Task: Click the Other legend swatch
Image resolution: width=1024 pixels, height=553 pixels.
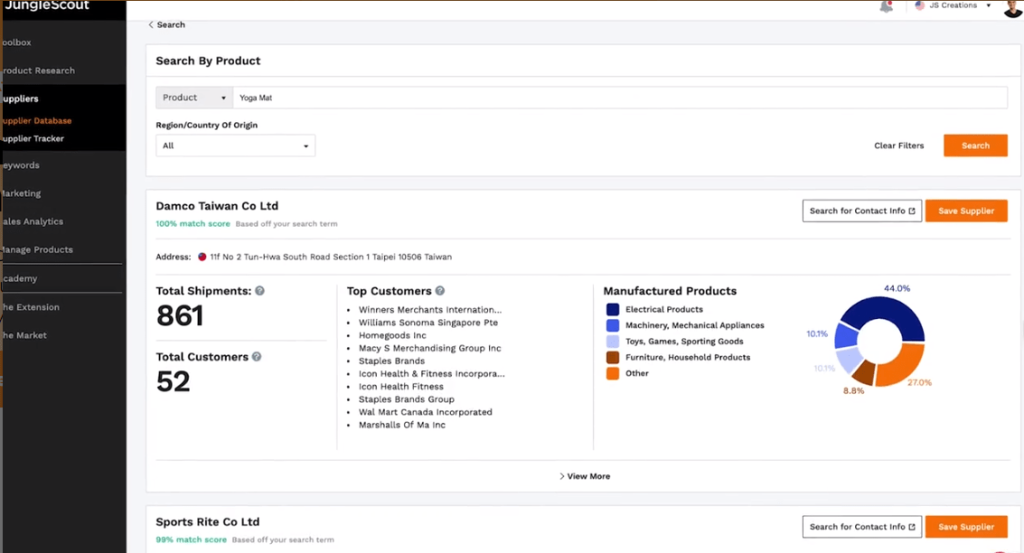Action: pos(613,373)
